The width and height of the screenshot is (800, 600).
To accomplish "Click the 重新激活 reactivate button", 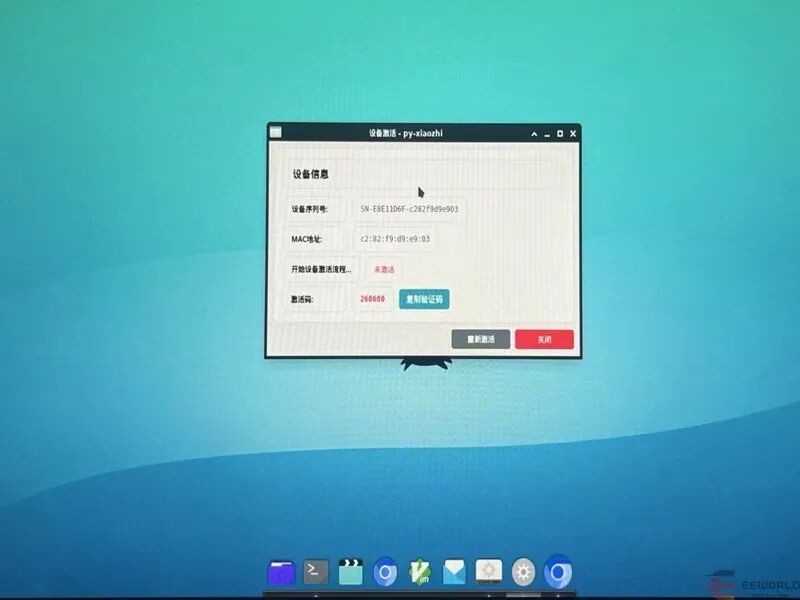I will coord(481,339).
